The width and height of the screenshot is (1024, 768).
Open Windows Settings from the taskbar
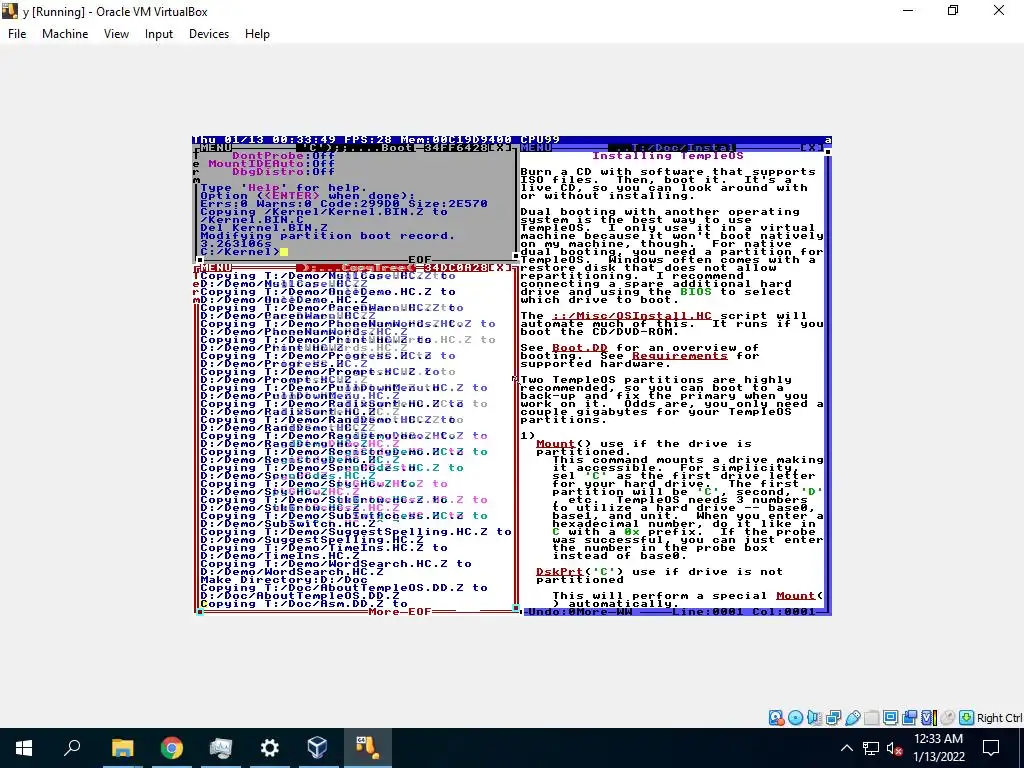[x=269, y=748]
